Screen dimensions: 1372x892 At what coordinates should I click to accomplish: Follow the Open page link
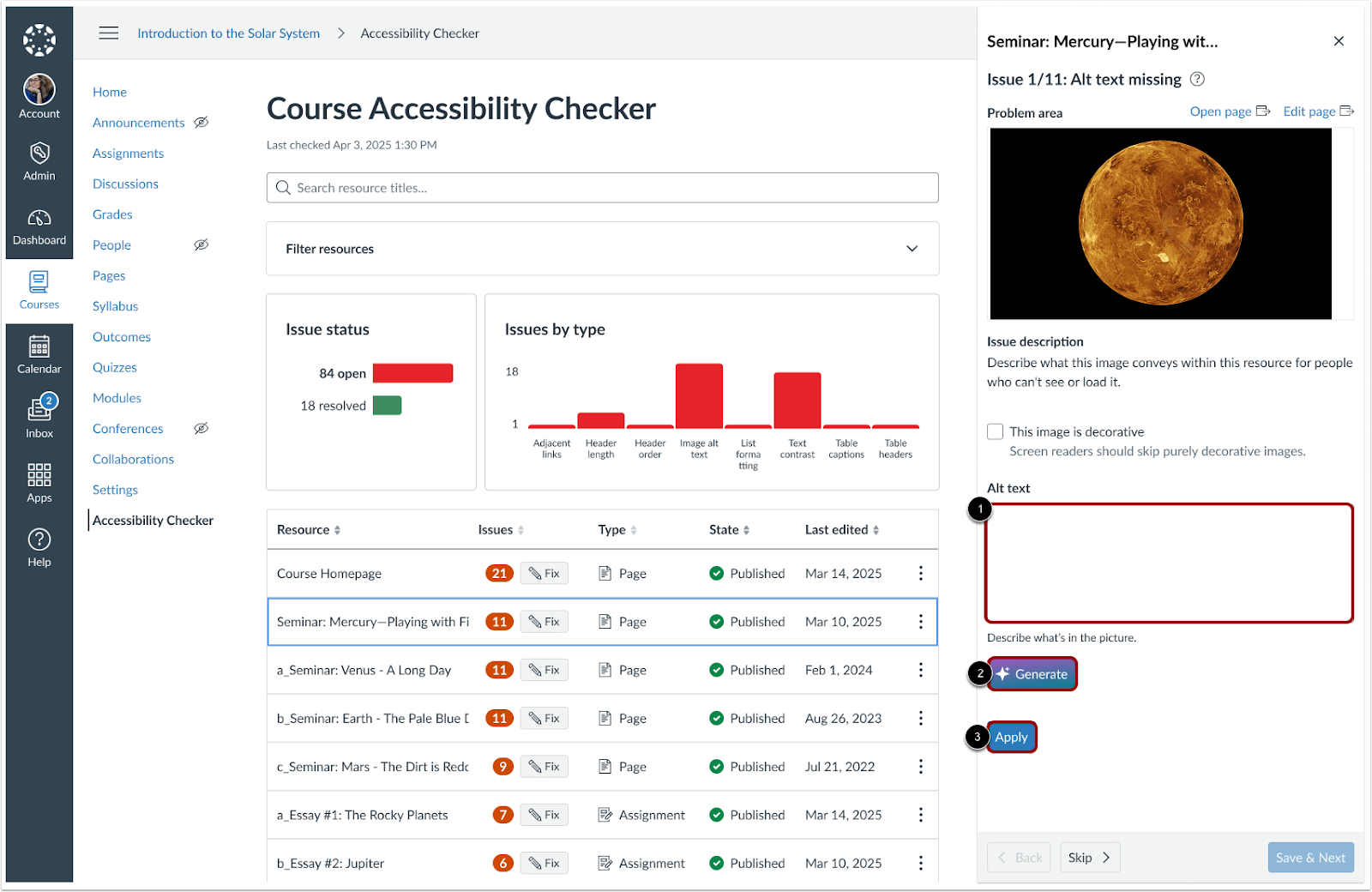[1230, 111]
